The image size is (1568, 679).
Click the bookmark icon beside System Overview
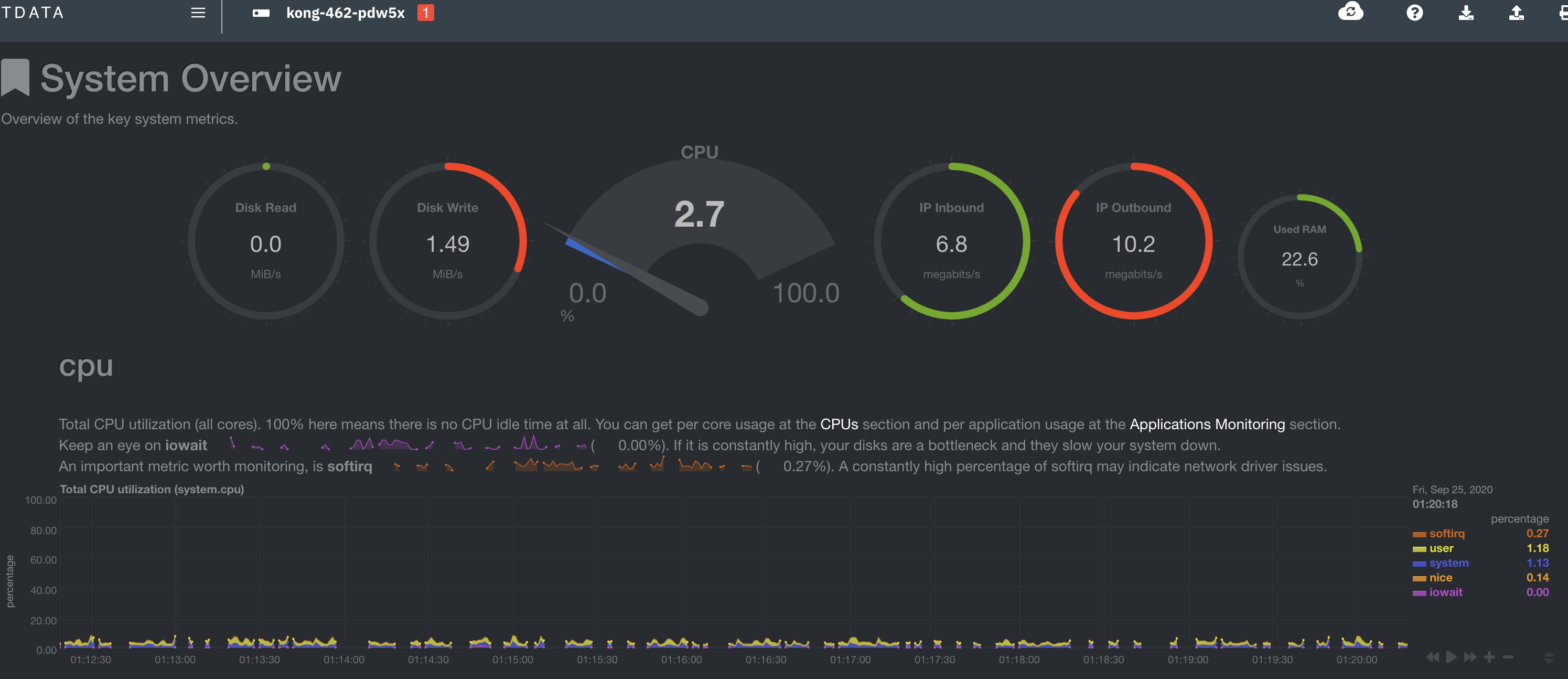coord(14,77)
